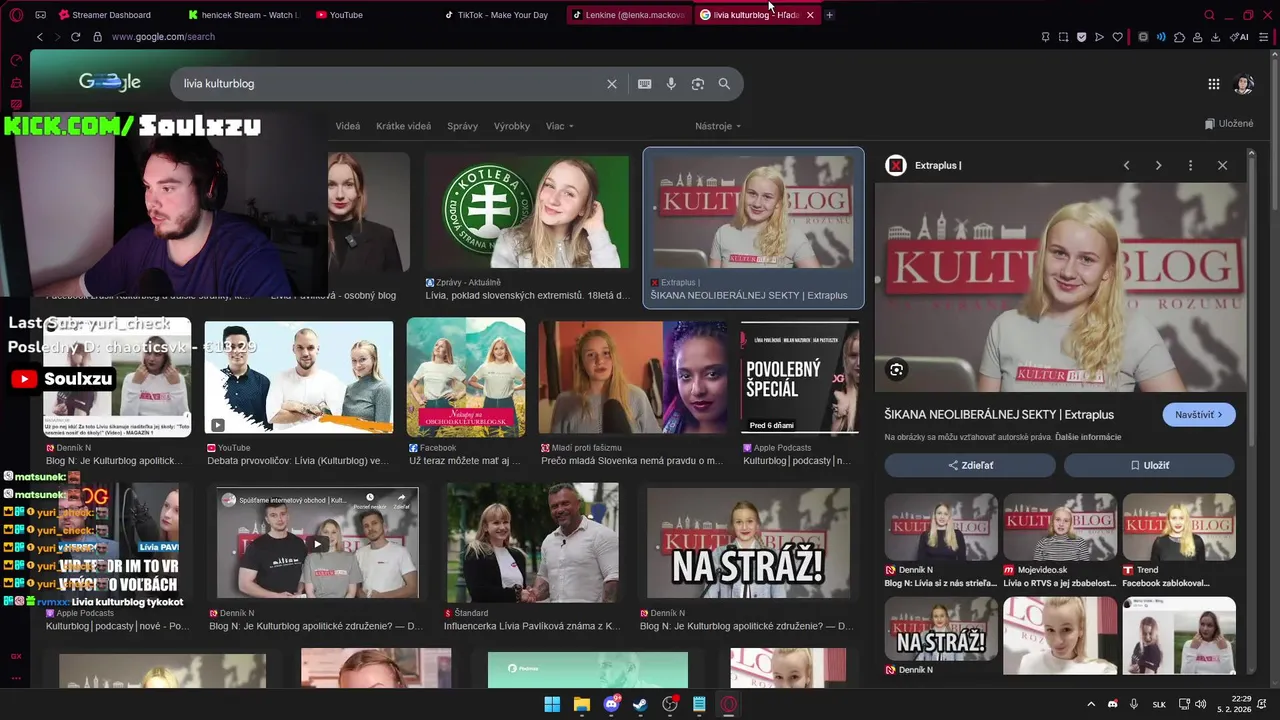Open the Google apps grid
The width and height of the screenshot is (1280, 720).
click(1214, 84)
